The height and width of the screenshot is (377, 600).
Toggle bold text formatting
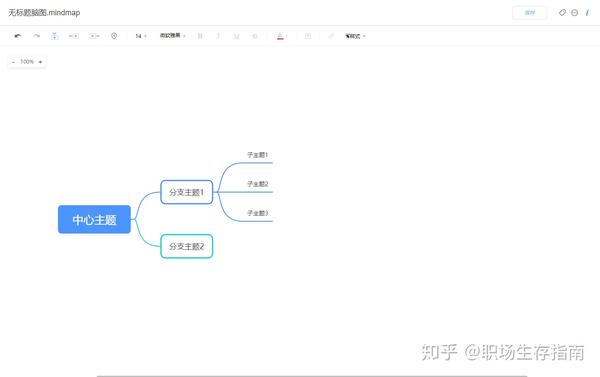click(200, 36)
